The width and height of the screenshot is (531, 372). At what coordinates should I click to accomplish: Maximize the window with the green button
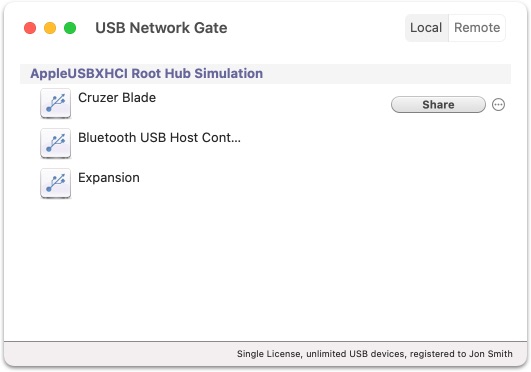click(70, 28)
